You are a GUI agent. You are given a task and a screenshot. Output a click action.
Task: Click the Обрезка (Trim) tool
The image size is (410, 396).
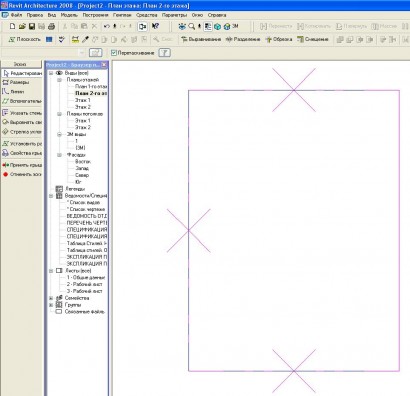coord(279,39)
